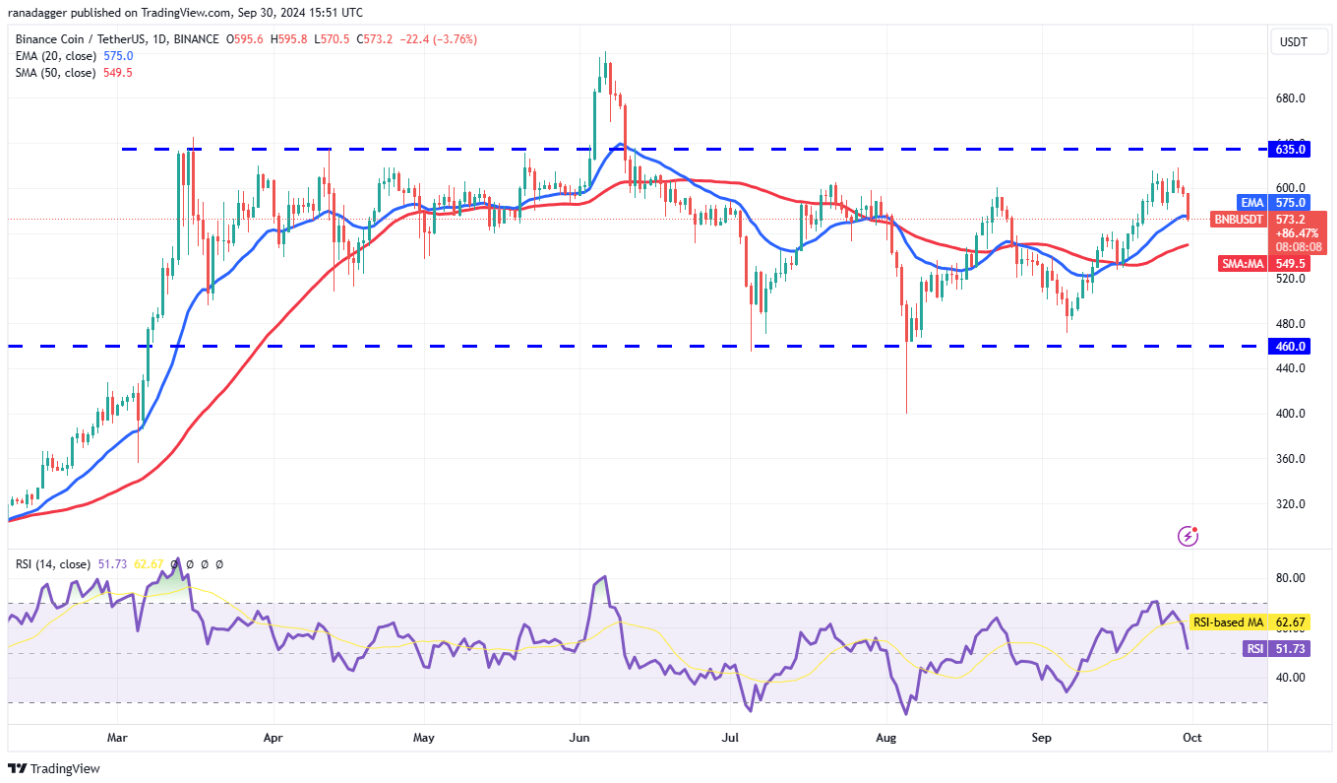Click the RSI (14, close) legend label
Image resolution: width=1337 pixels, height=783 pixels.
(53, 564)
